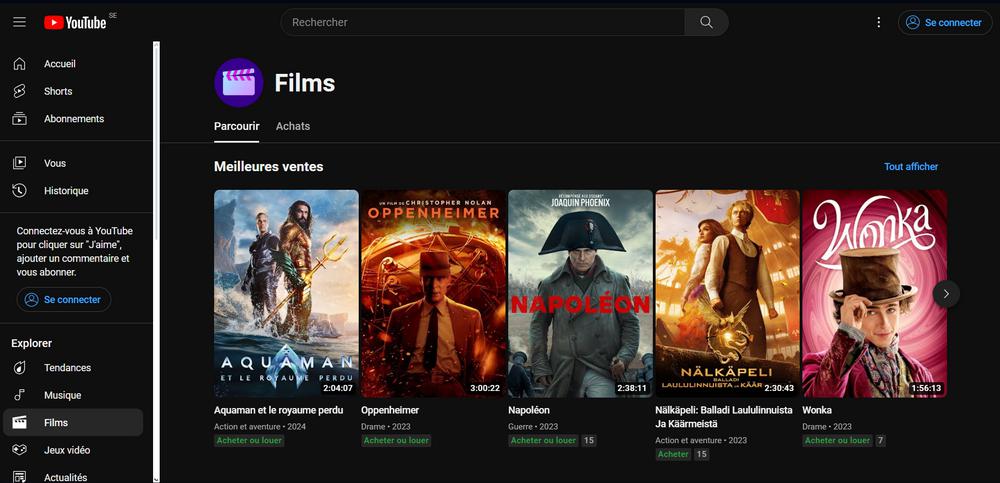Open Musique in Explorer section

coord(62,395)
